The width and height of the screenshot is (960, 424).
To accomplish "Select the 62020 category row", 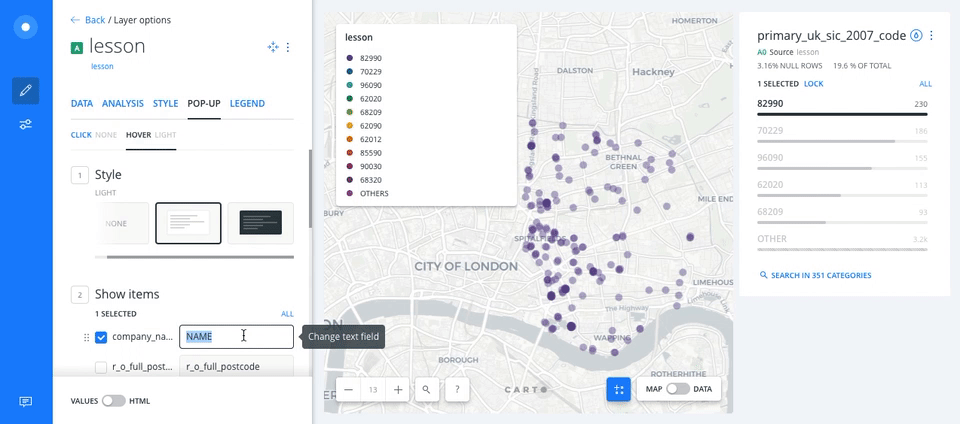I will point(842,188).
